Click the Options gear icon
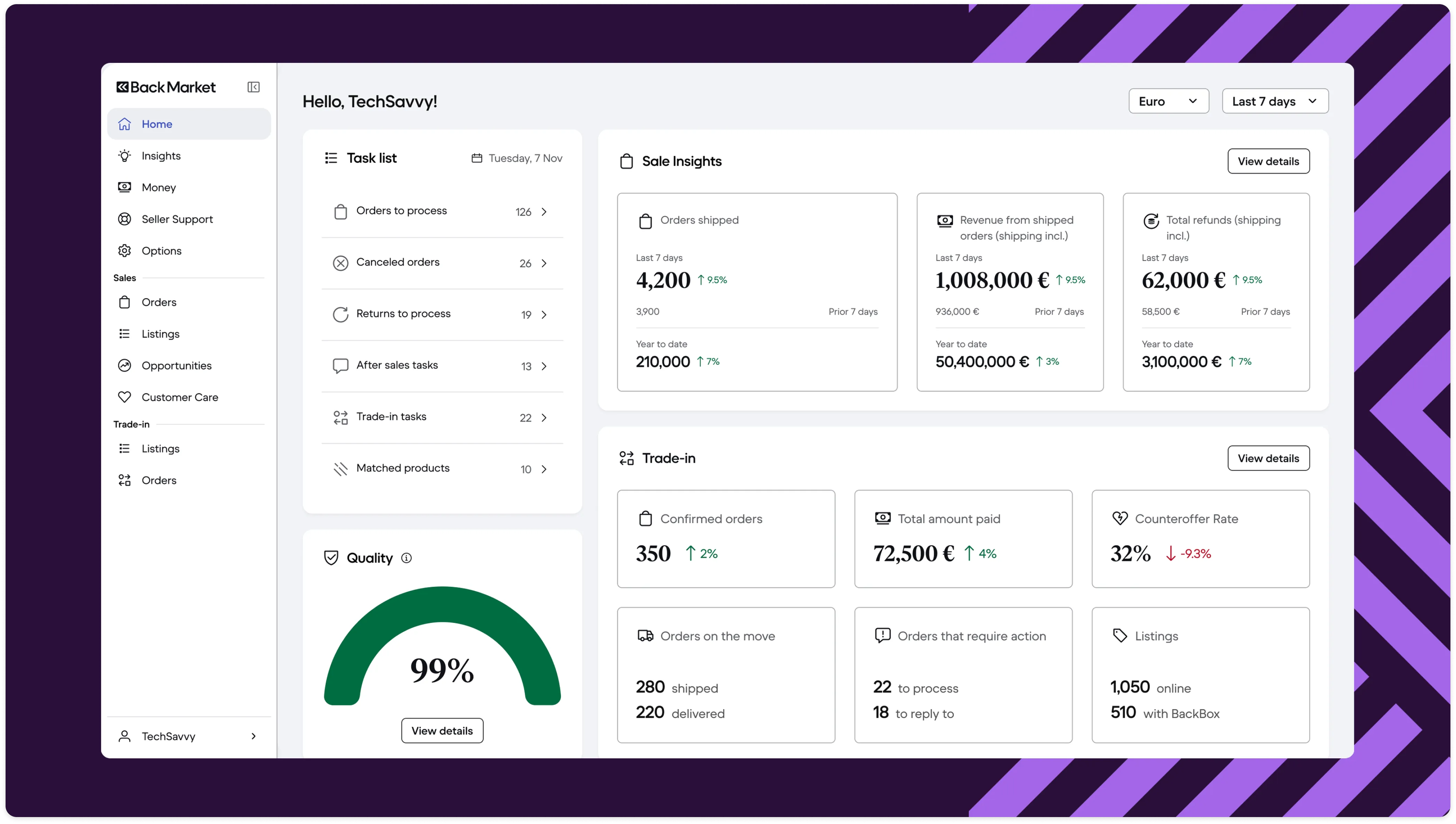This screenshot has height=824, width=1456. [x=124, y=251]
